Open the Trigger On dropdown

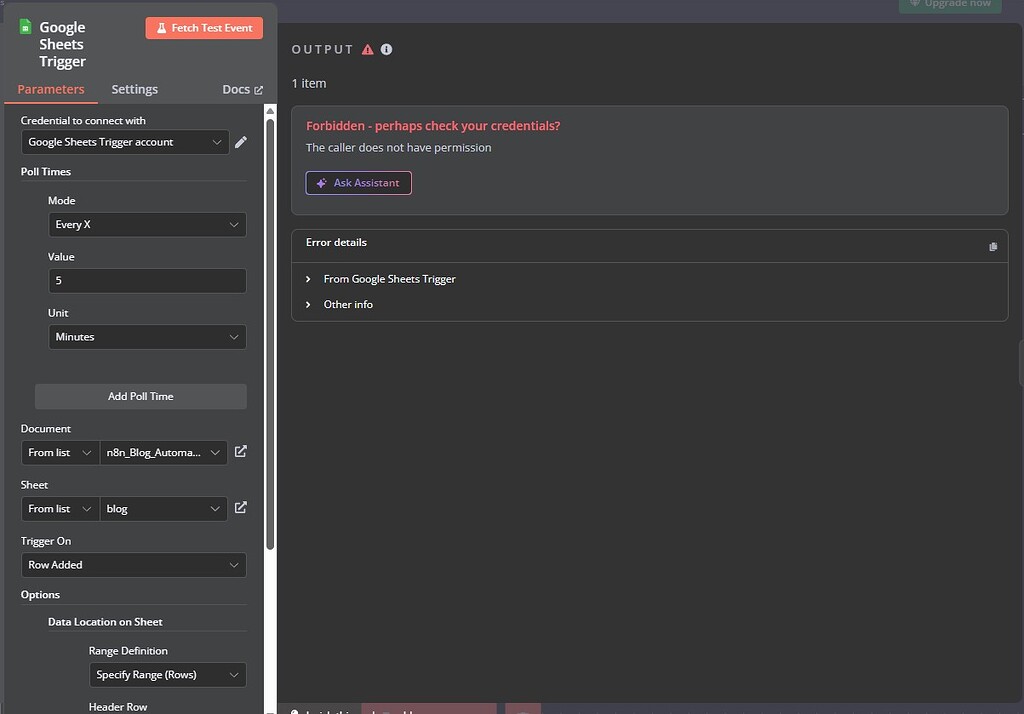(x=133, y=565)
